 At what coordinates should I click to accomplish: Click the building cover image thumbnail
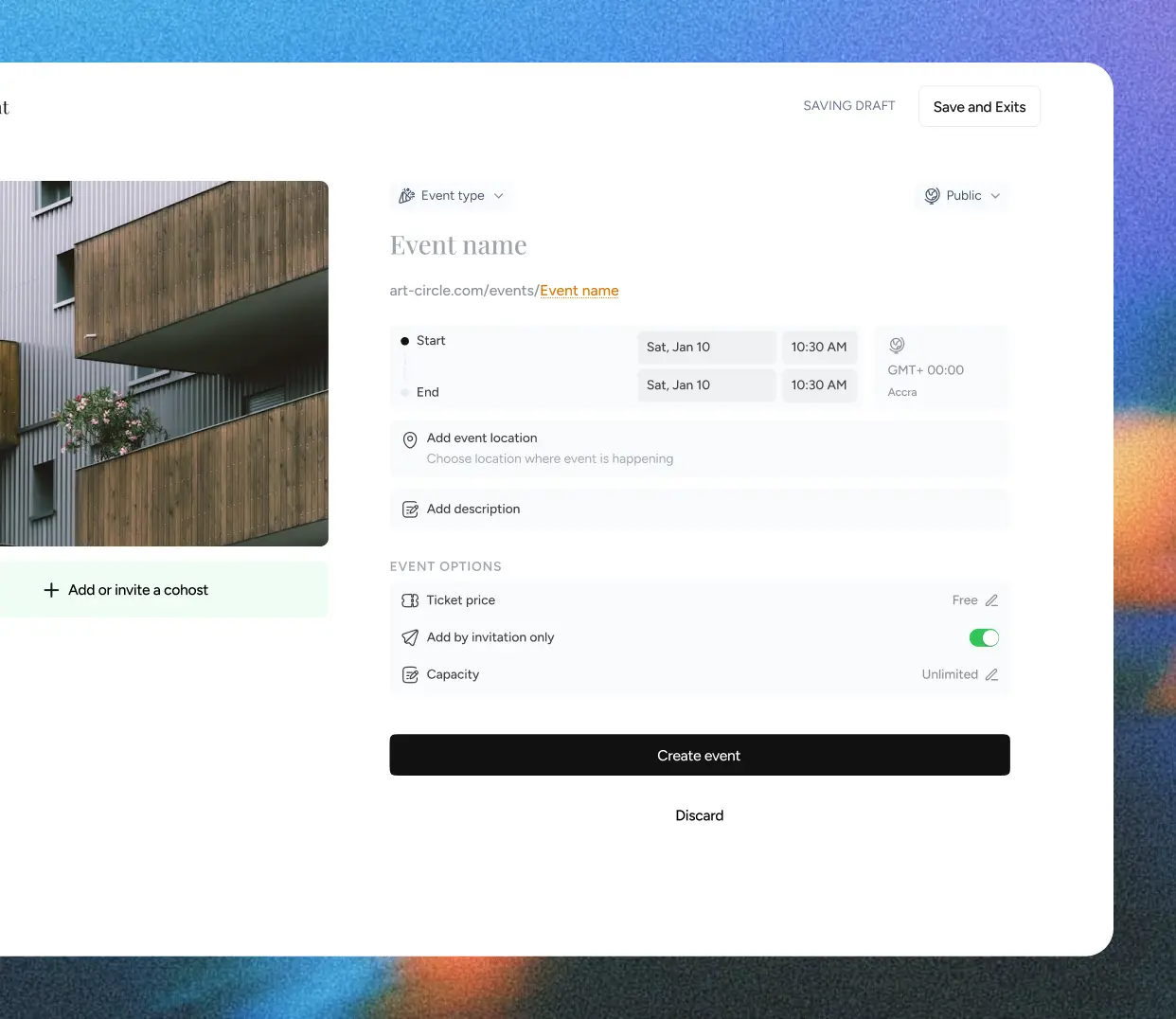[163, 363]
